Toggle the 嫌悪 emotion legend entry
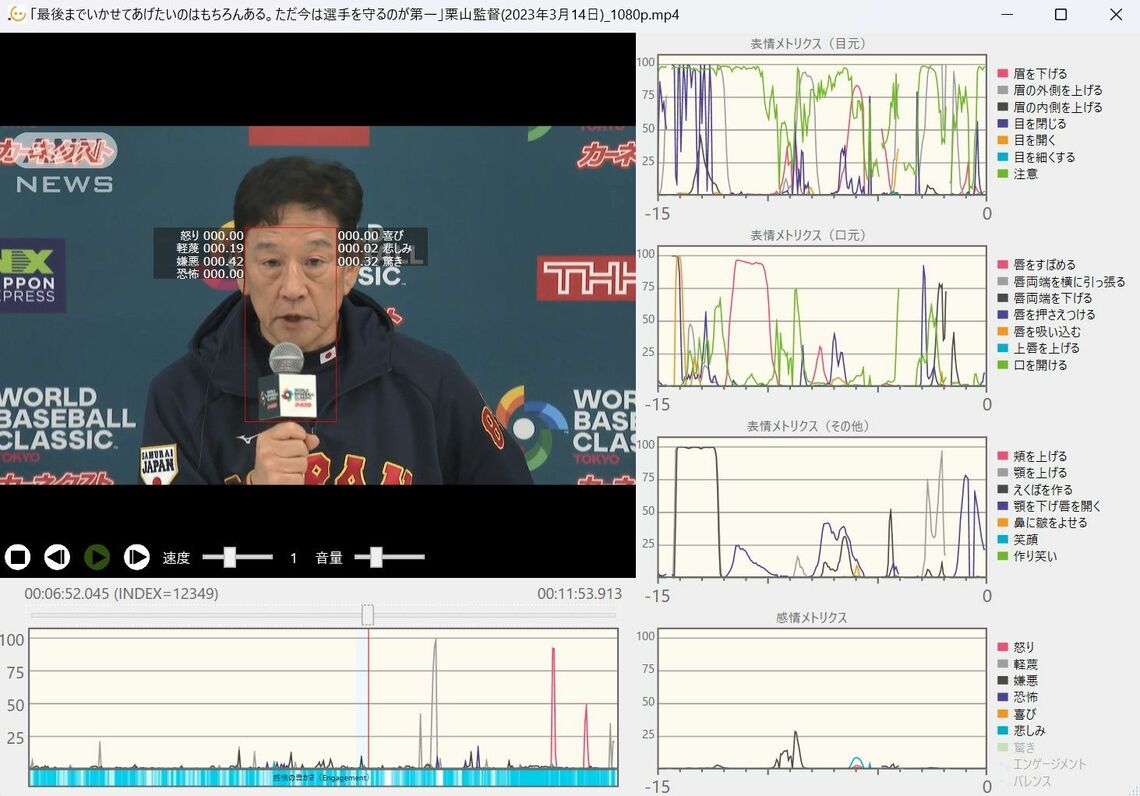Image resolution: width=1140 pixels, height=796 pixels. coord(1017,680)
